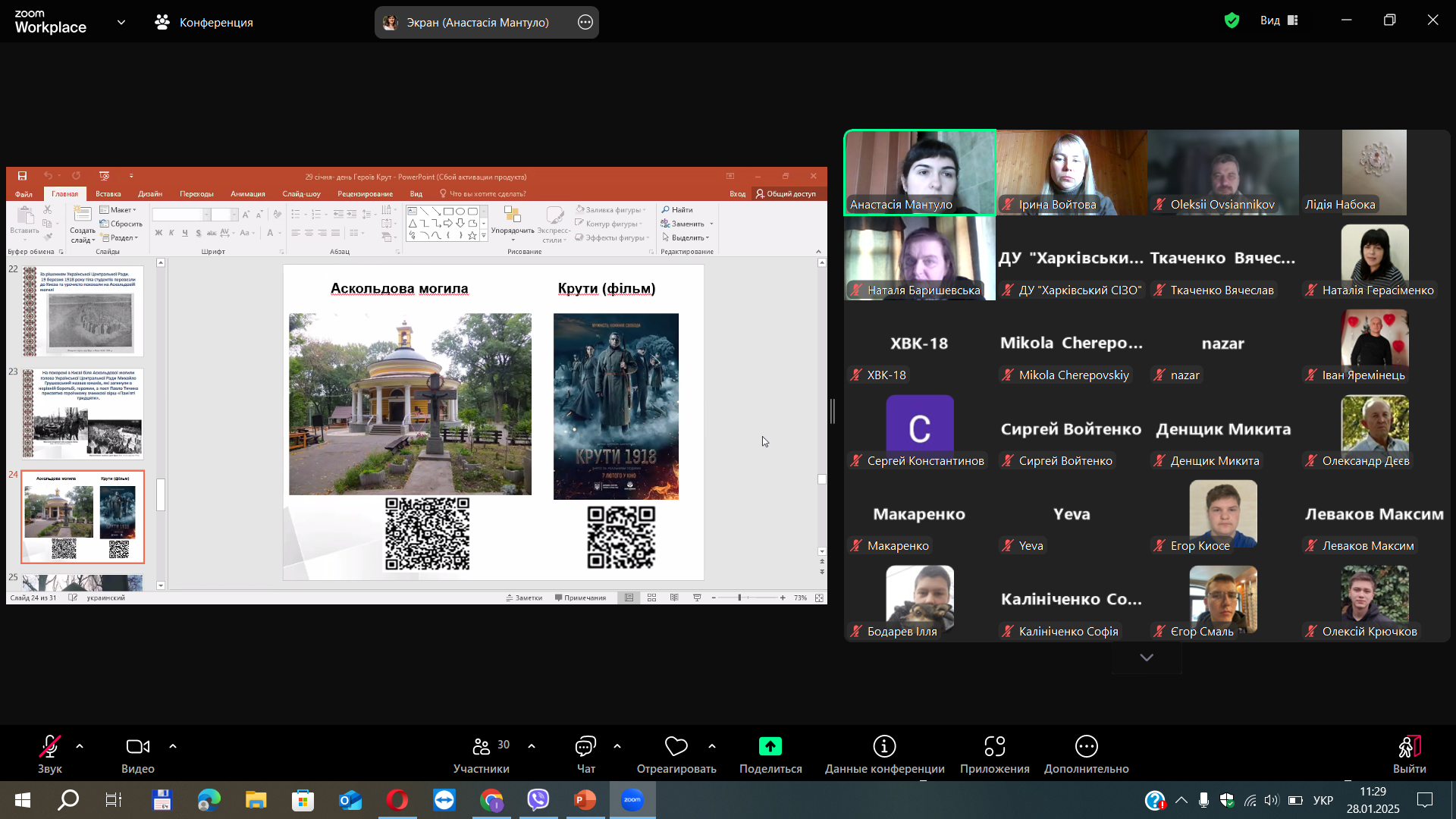Screen dimensions: 1456x819
Task: Open Google Chrome from the taskbar
Action: [491, 800]
